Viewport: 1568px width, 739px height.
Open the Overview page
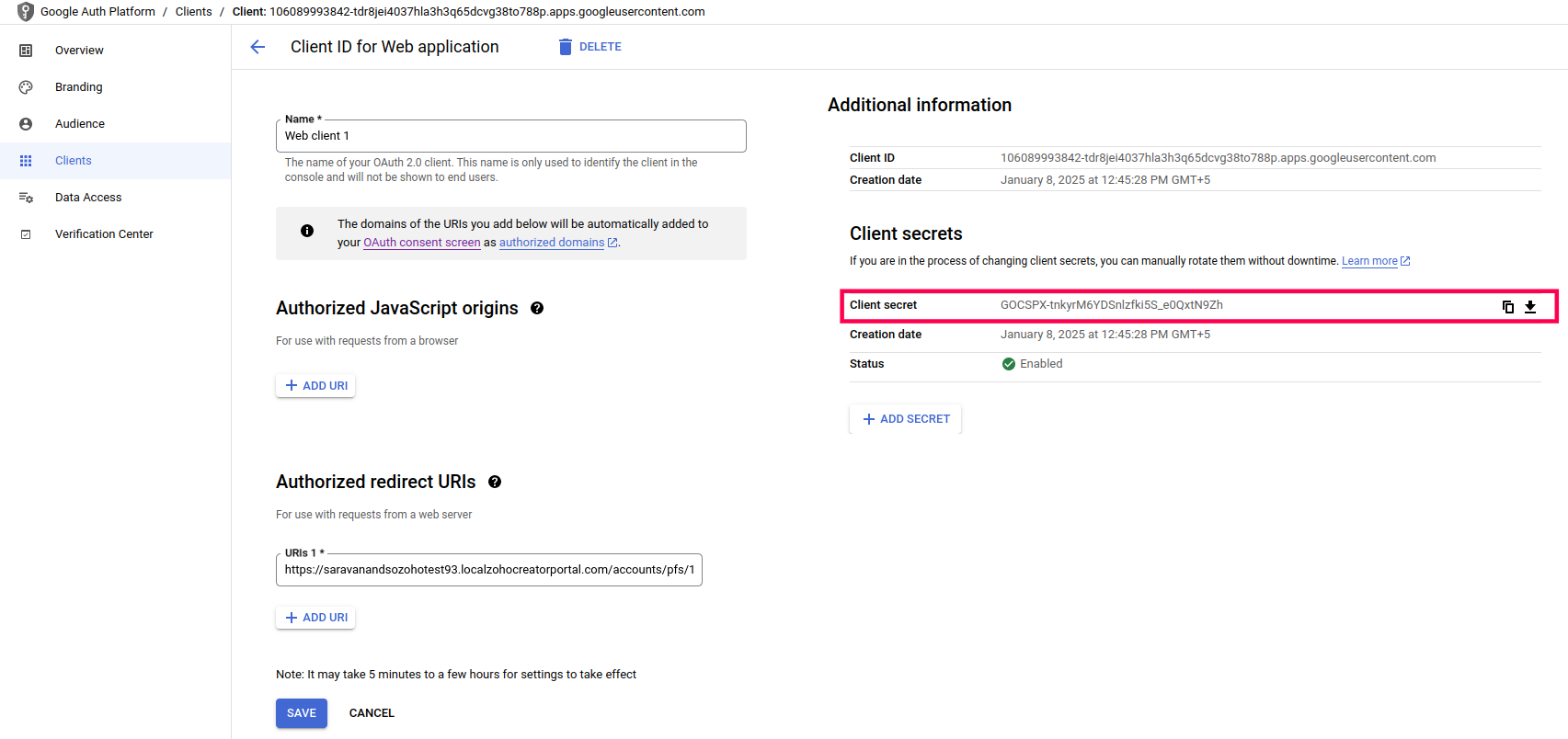pyautogui.click(x=79, y=51)
